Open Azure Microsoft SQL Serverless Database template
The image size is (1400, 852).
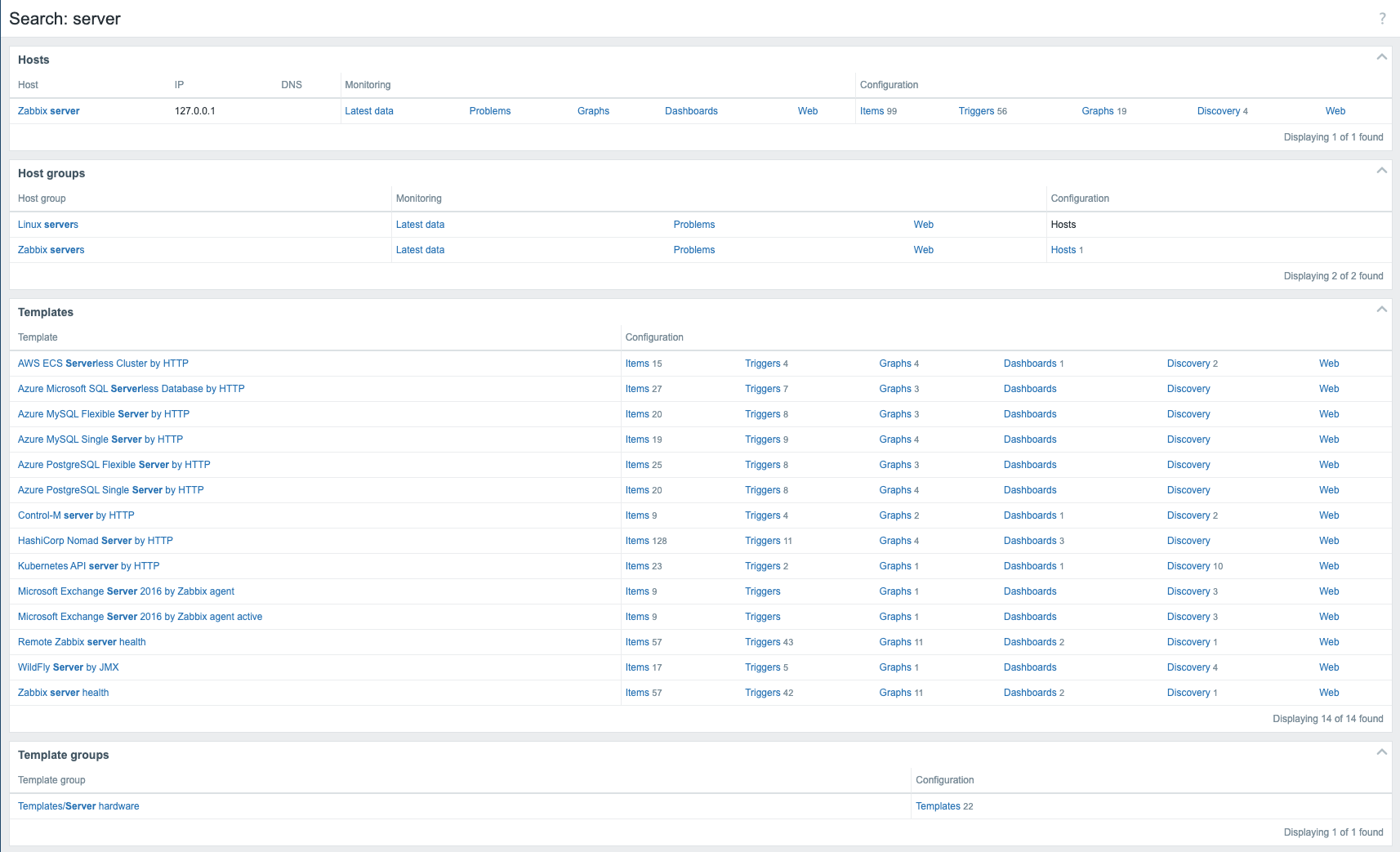point(132,389)
